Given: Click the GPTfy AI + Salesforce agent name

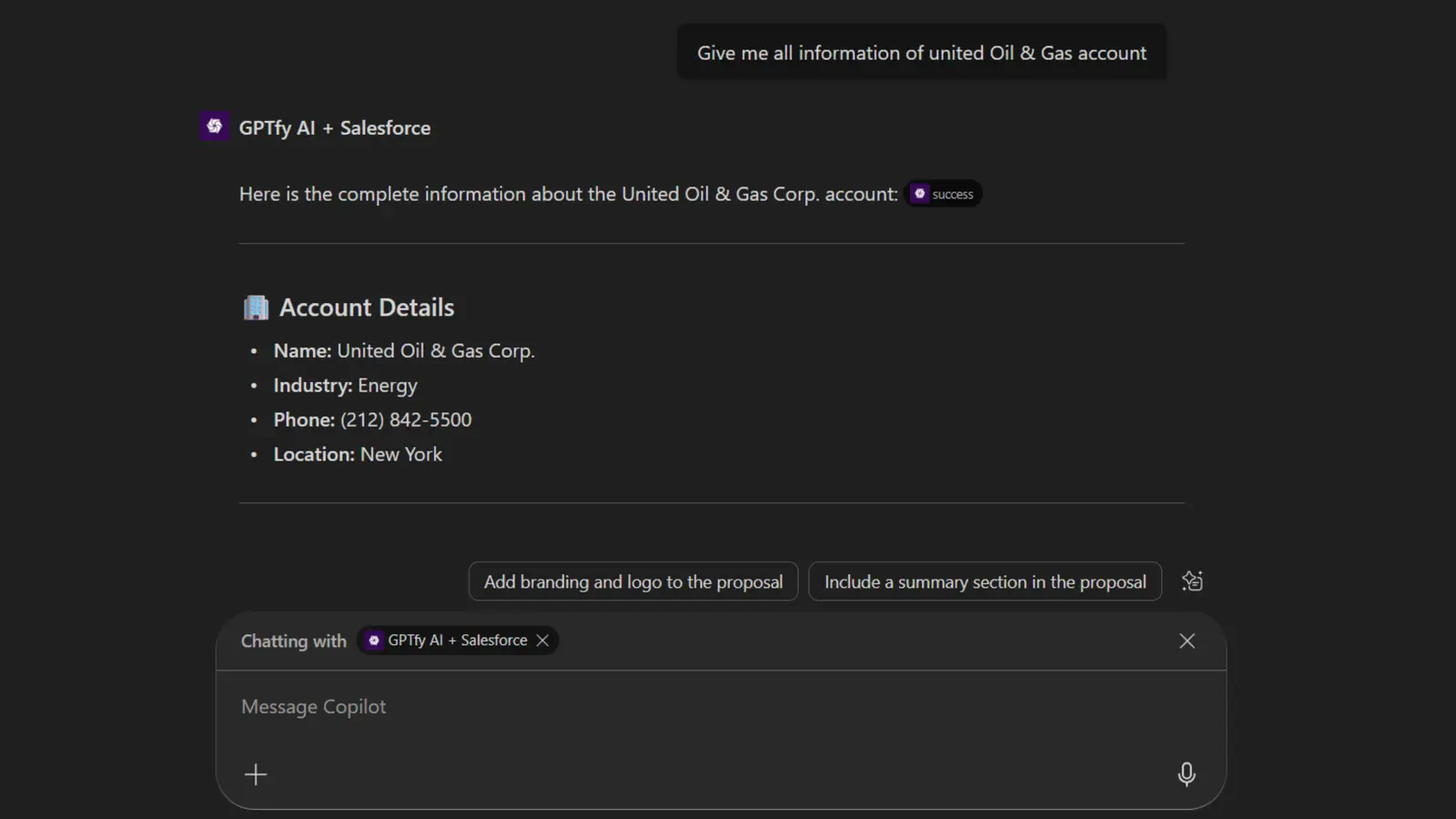Looking at the screenshot, I should 335,127.
